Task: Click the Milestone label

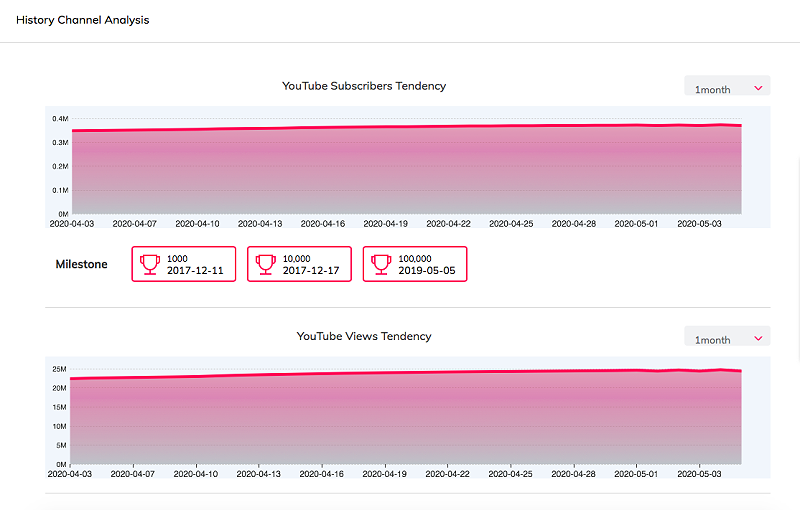Action: (81, 264)
